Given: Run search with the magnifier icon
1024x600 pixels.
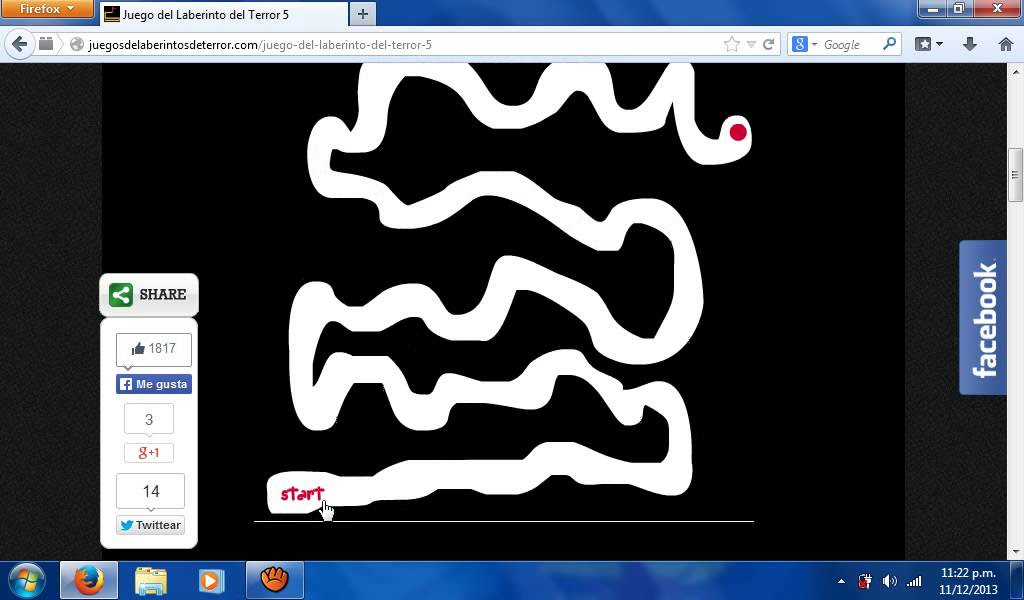Looking at the screenshot, I should [889, 44].
